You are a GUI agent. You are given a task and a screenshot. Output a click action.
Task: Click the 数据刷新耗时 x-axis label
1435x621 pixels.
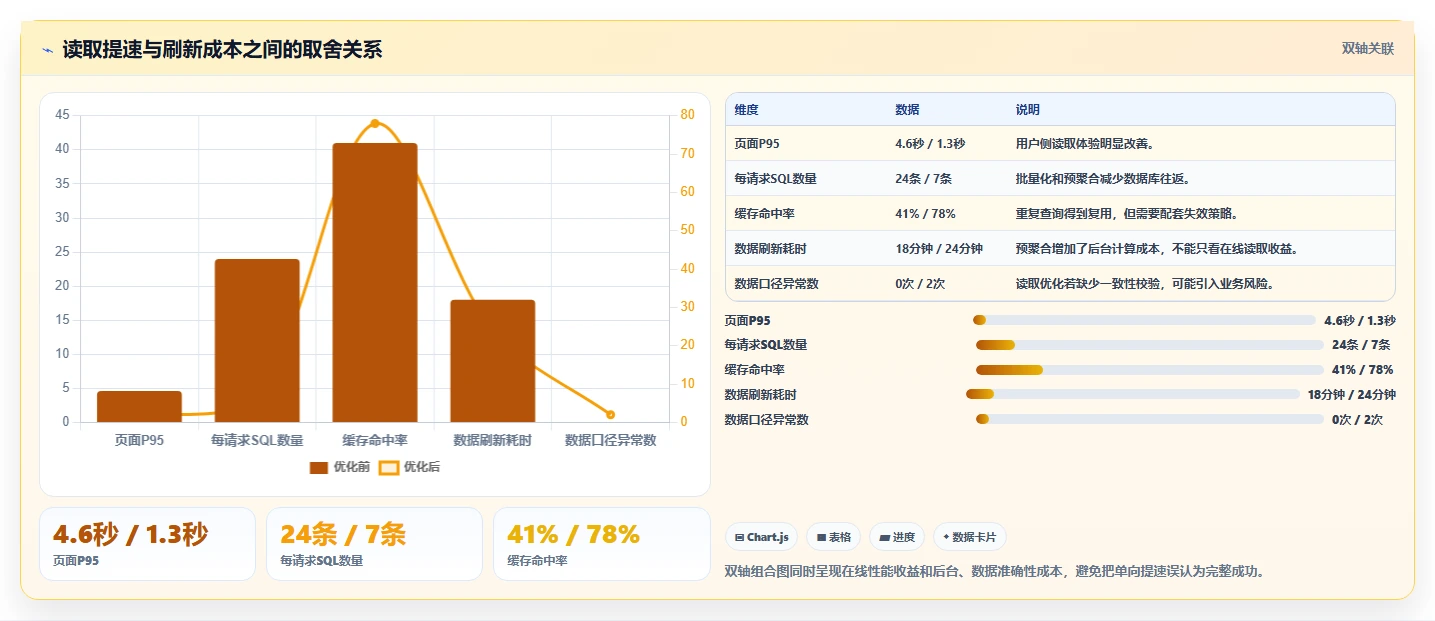click(492, 440)
